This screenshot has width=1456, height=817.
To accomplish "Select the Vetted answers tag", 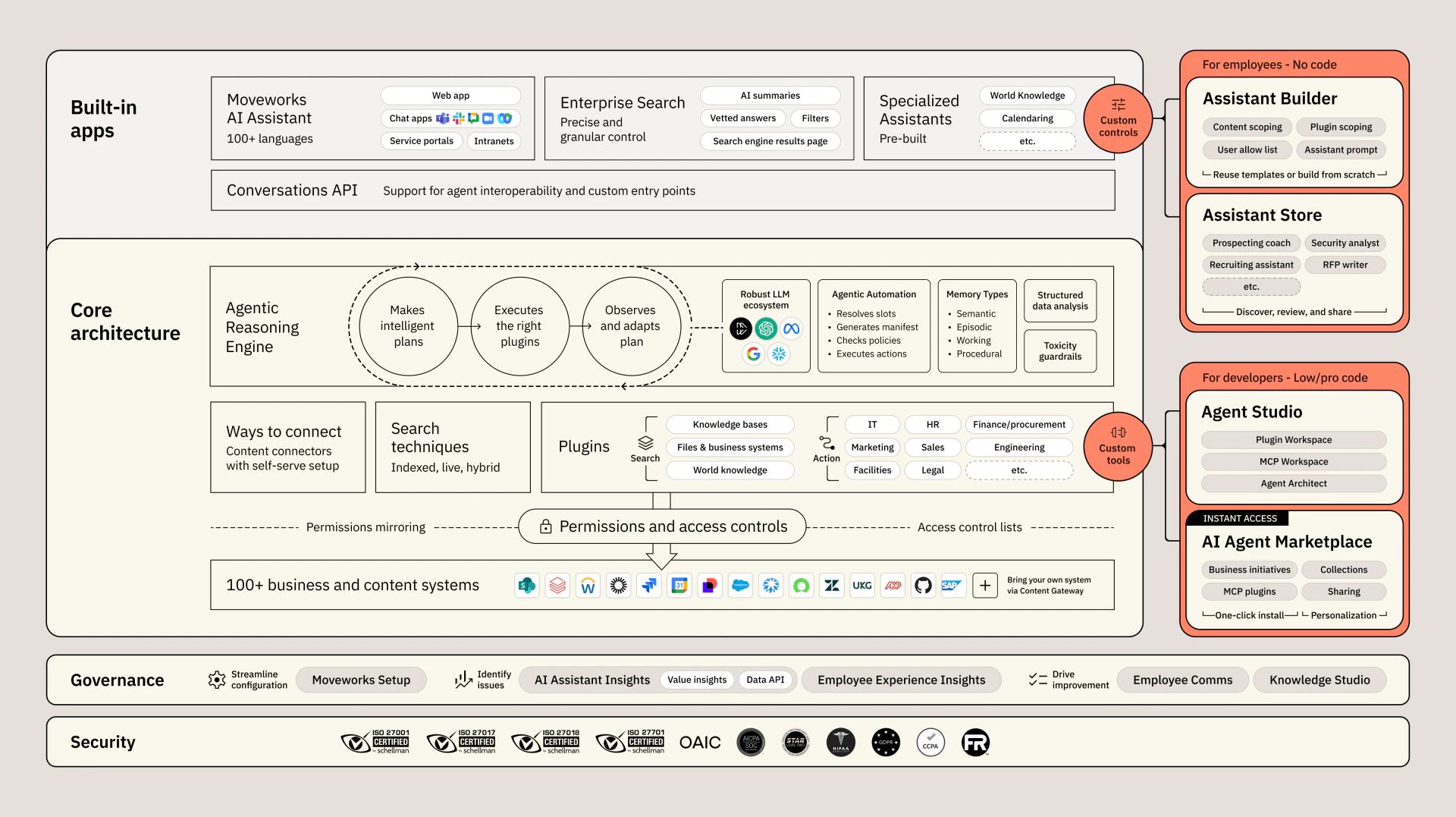I will coord(742,118).
